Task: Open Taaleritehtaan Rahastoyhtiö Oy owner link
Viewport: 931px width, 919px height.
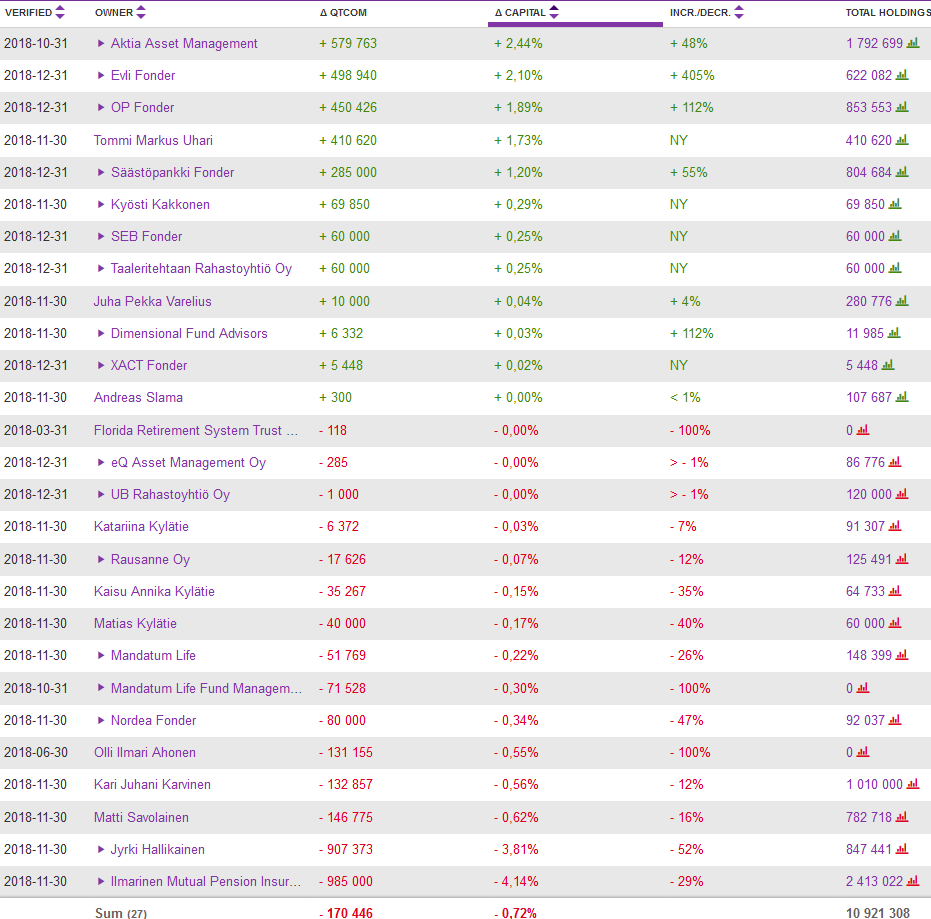Action: (201, 268)
